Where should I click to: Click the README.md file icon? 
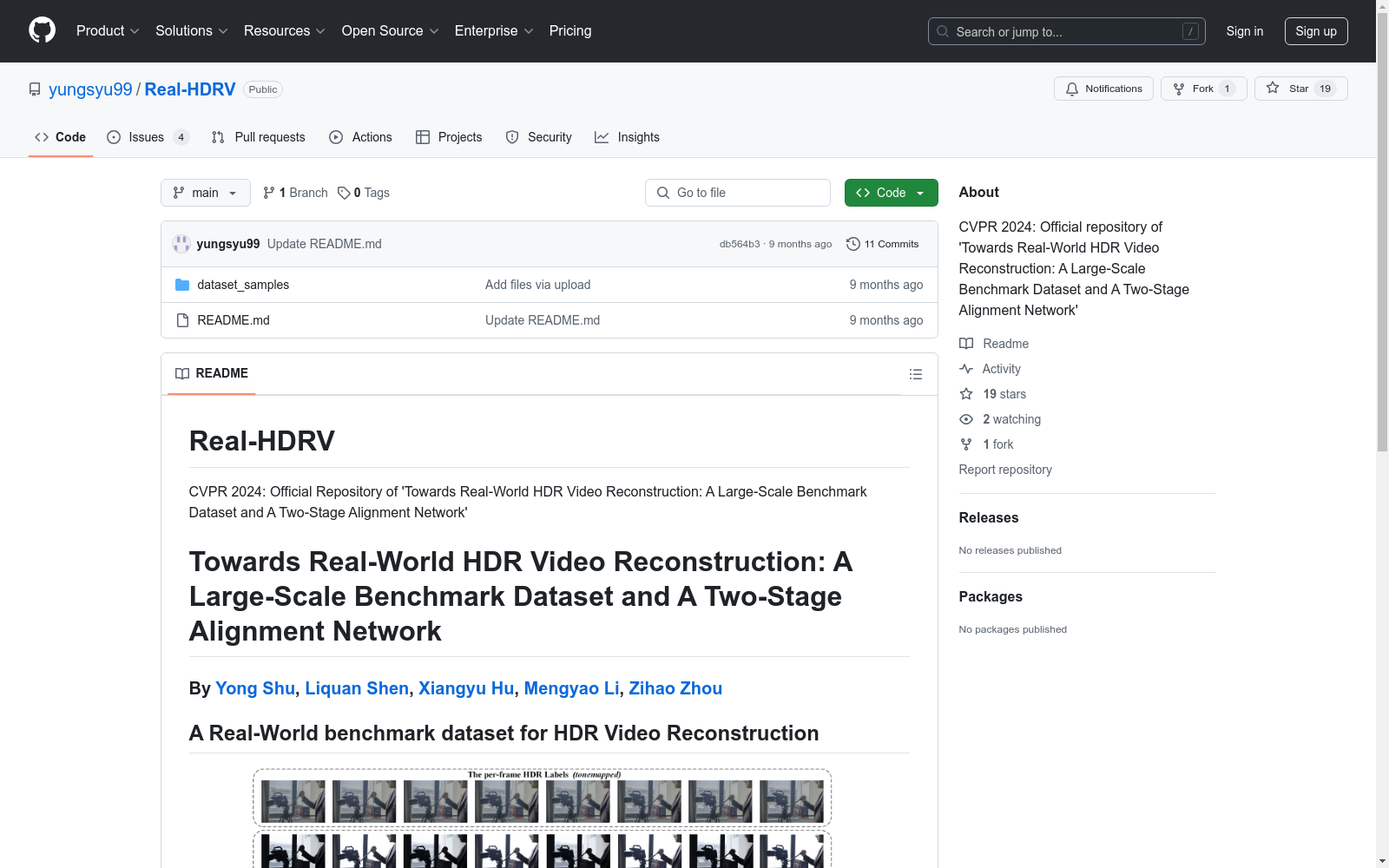[182, 320]
